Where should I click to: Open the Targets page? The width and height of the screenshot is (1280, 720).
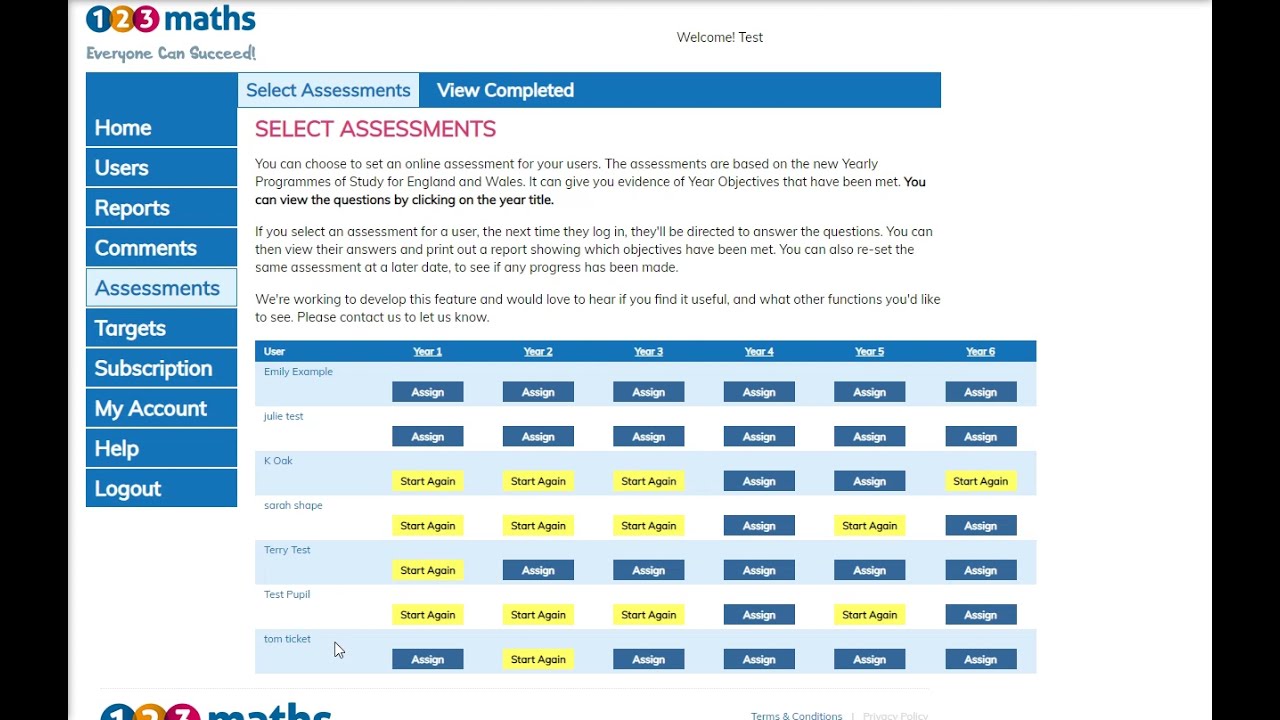pyautogui.click(x=161, y=328)
